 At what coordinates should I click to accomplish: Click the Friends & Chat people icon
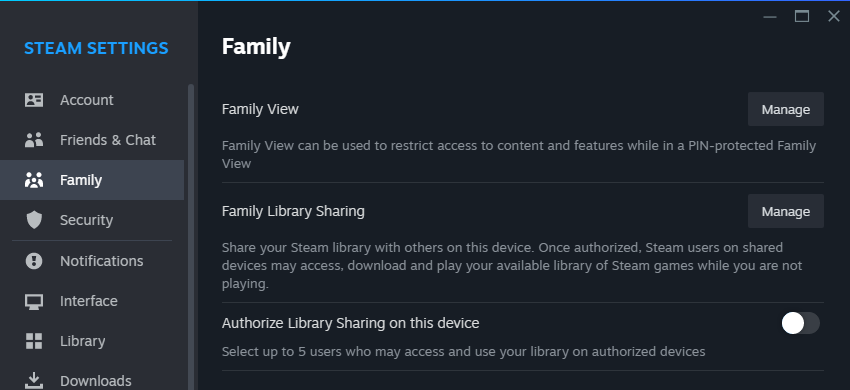34,140
